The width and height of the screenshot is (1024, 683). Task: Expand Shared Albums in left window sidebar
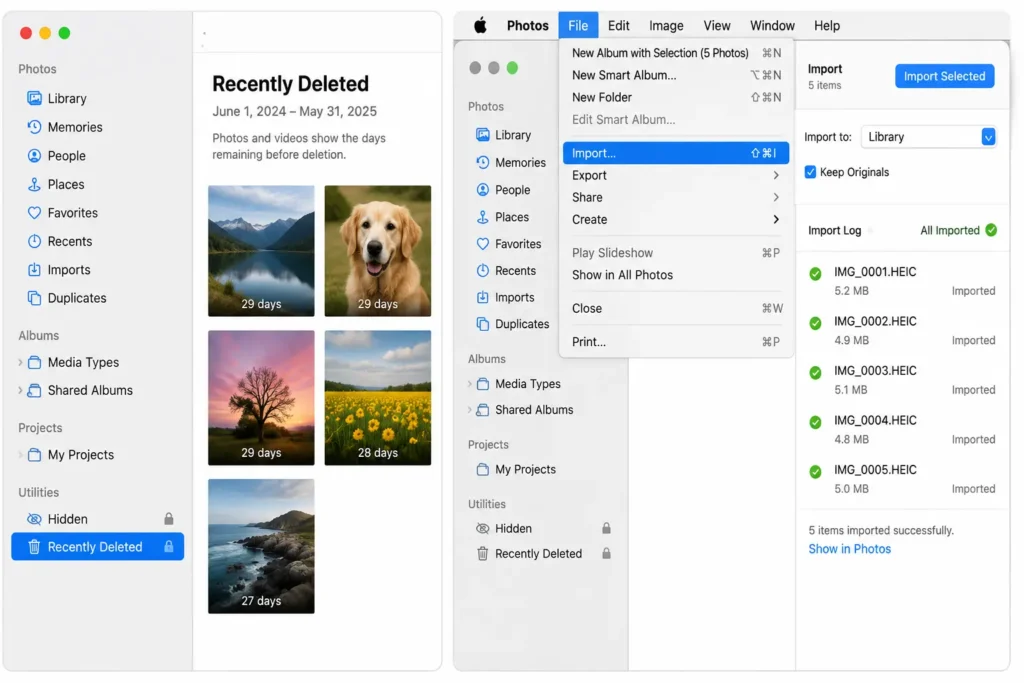coord(20,390)
